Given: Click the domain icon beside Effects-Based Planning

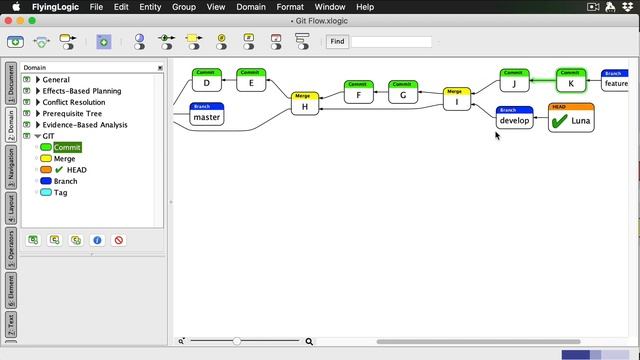Looking at the screenshot, I should [x=27, y=91].
